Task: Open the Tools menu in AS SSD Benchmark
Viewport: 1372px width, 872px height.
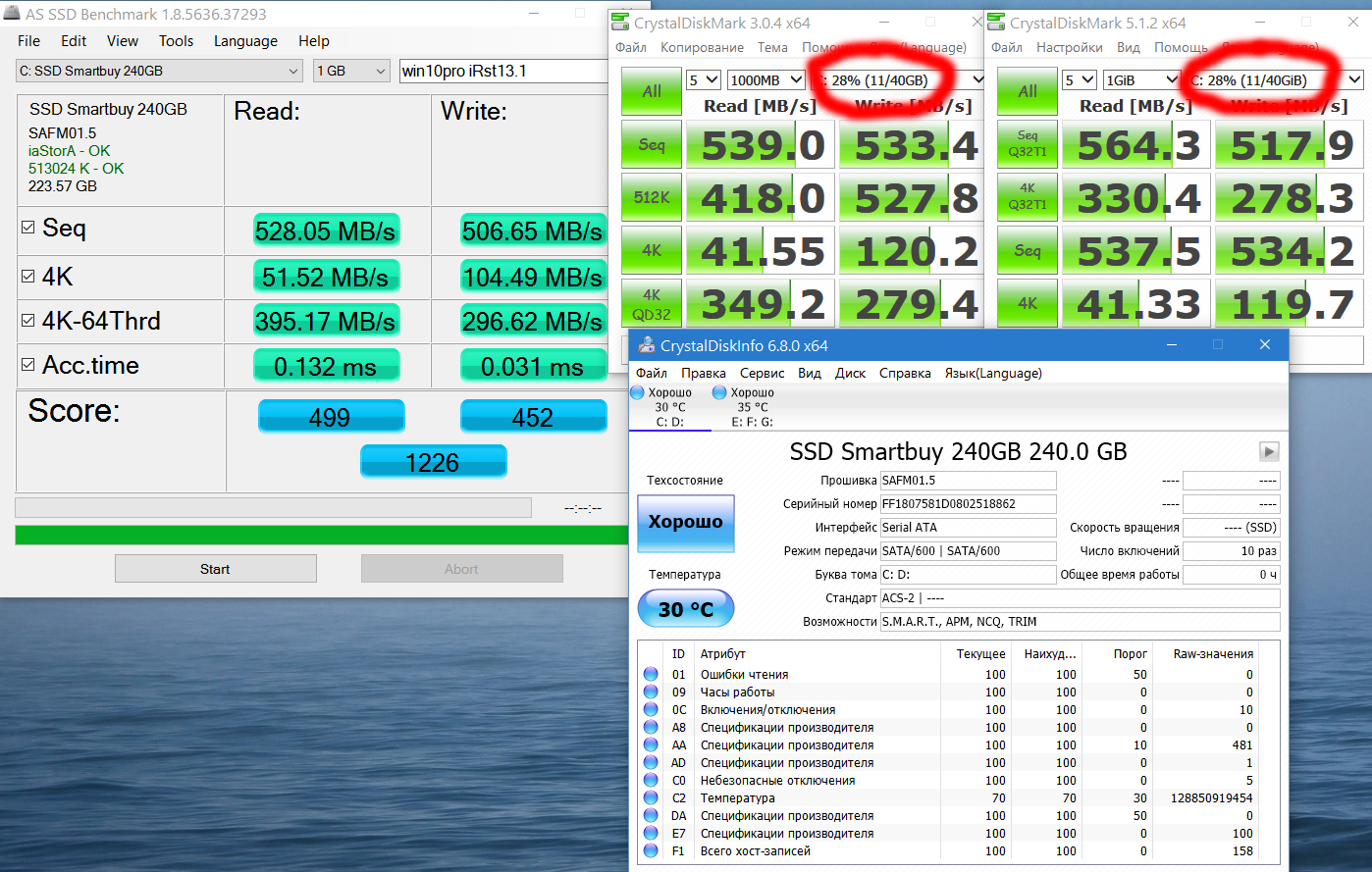Action: 177,41
